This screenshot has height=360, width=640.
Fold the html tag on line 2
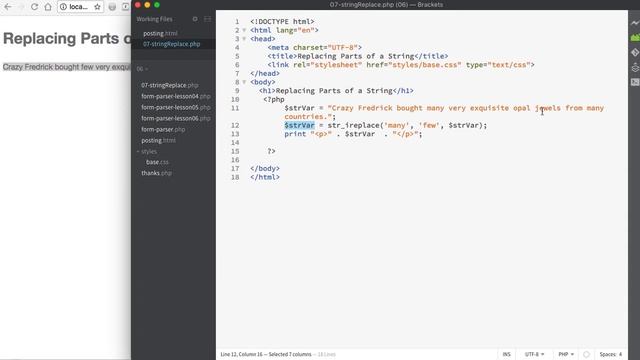point(244,30)
